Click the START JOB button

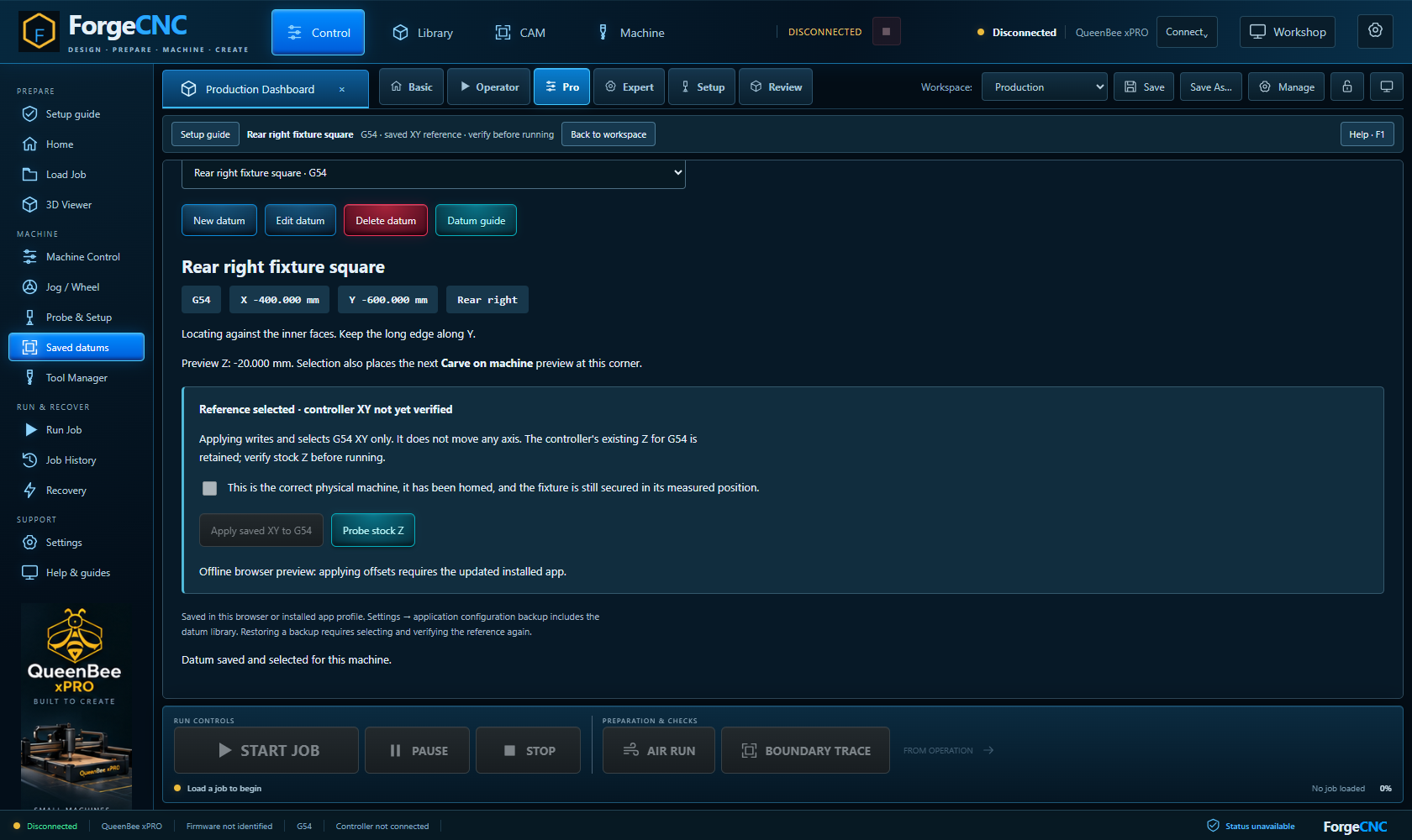click(266, 750)
